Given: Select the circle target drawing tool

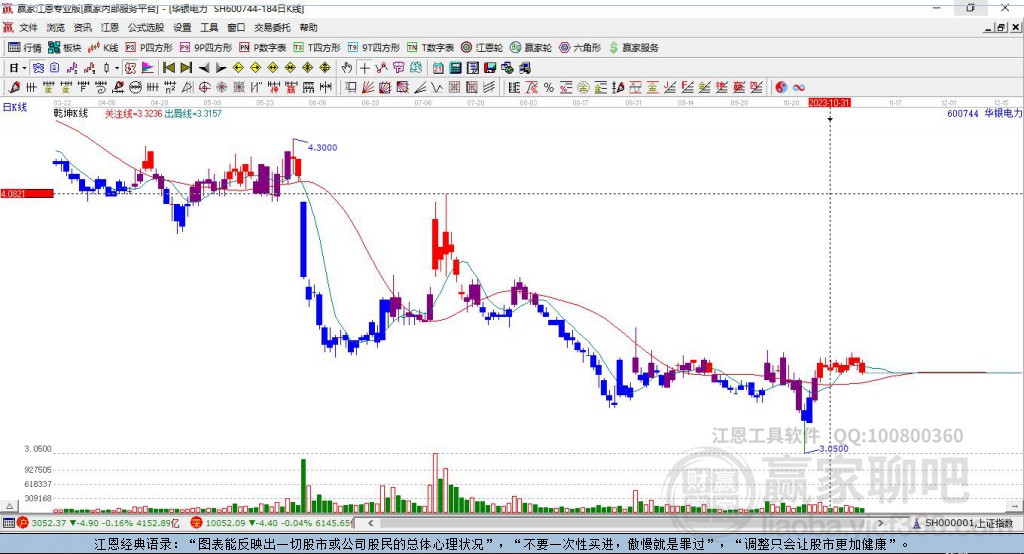Looking at the screenshot, I should coord(204,88).
